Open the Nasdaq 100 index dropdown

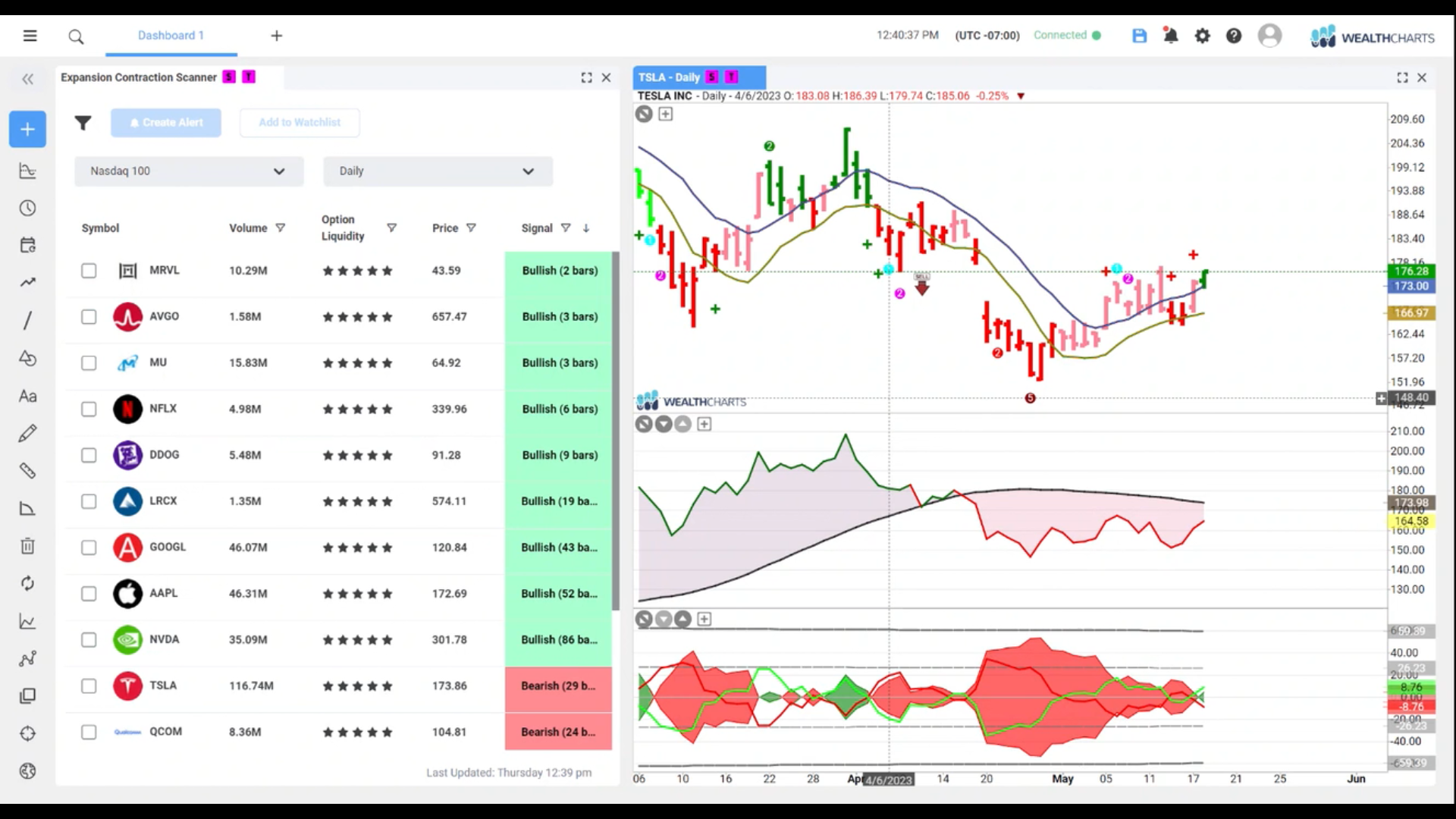point(189,171)
